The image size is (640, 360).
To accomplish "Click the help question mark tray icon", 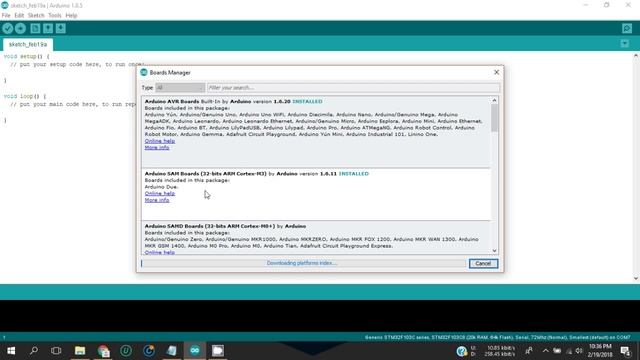I will (x=462, y=351).
